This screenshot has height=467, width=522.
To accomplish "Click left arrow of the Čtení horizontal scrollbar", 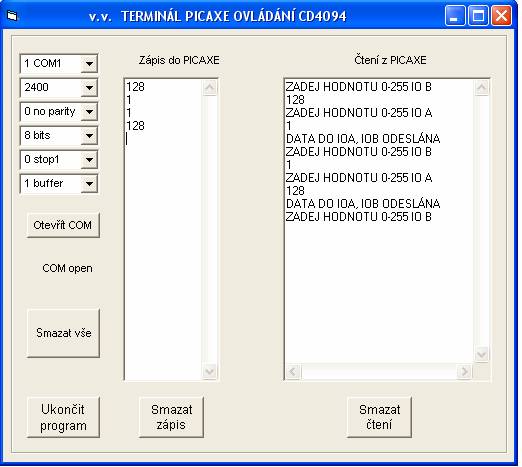I will pos(293,371).
